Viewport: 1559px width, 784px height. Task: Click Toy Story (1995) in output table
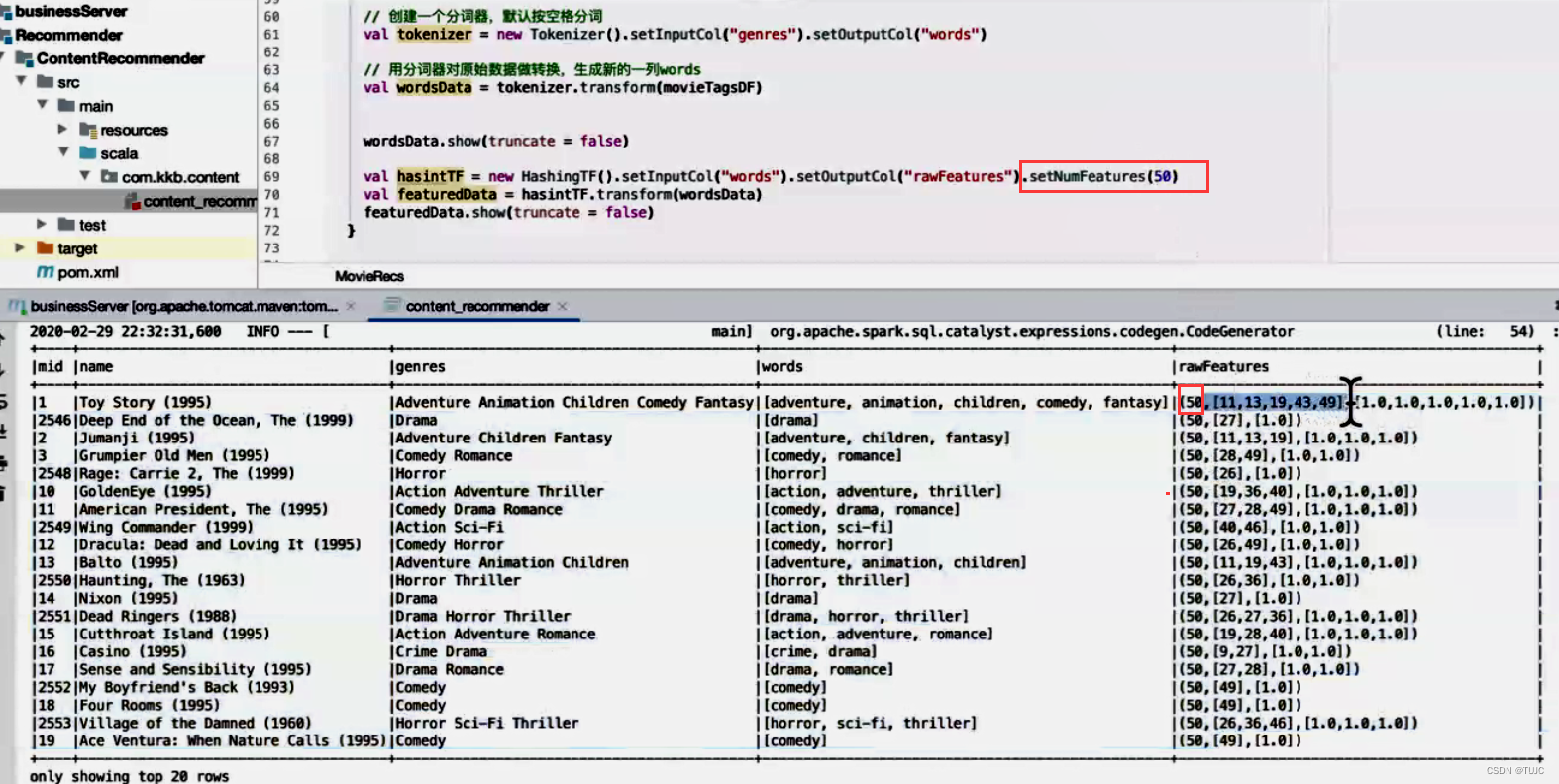[x=145, y=402]
